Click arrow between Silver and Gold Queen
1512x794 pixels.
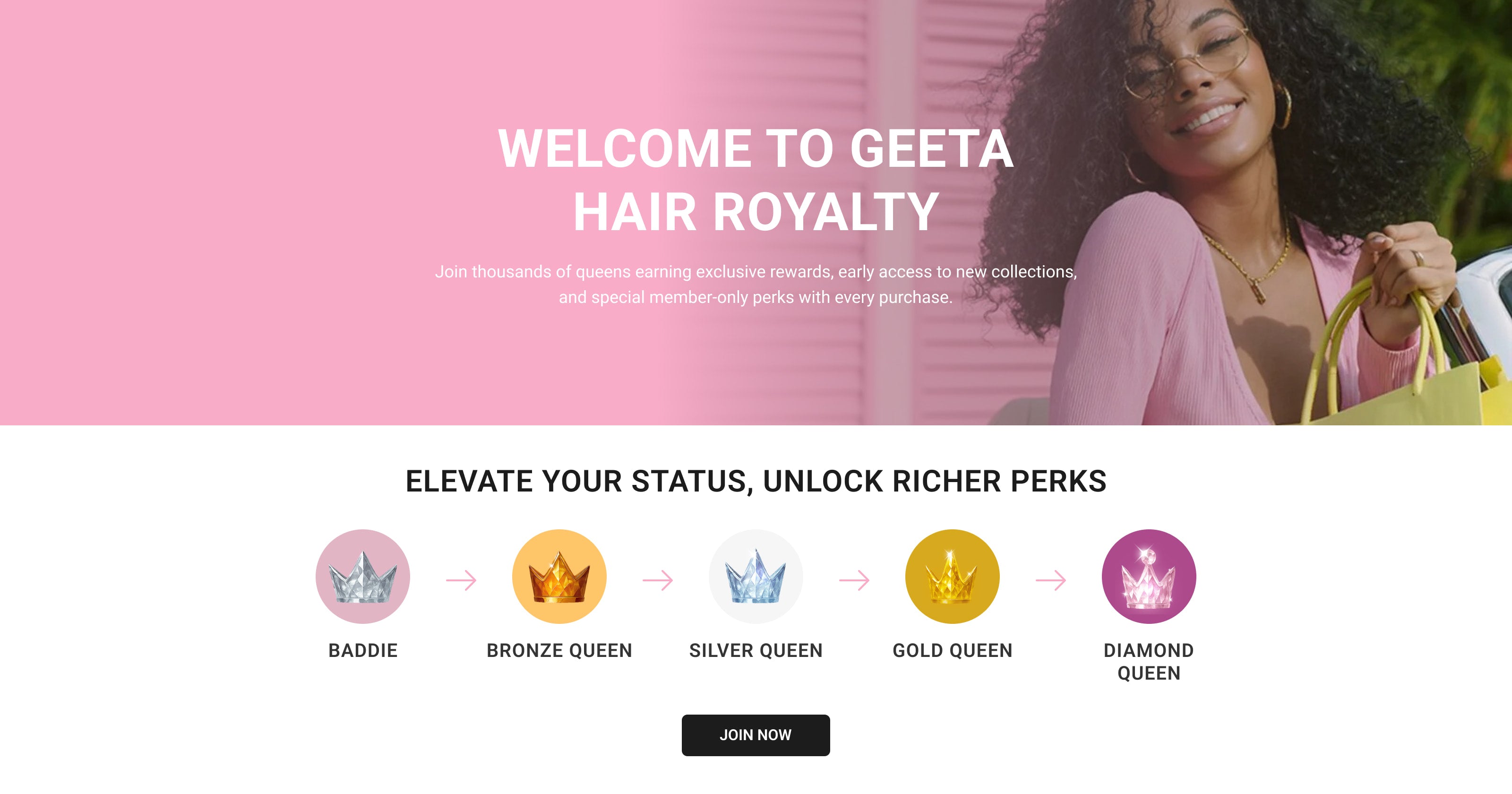coord(854,580)
